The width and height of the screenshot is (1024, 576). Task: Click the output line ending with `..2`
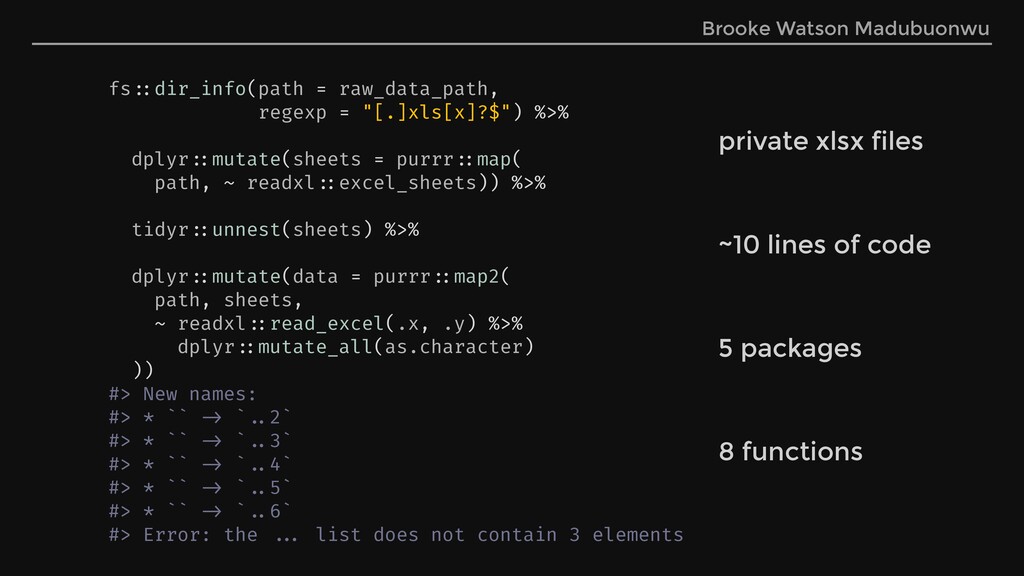point(200,417)
